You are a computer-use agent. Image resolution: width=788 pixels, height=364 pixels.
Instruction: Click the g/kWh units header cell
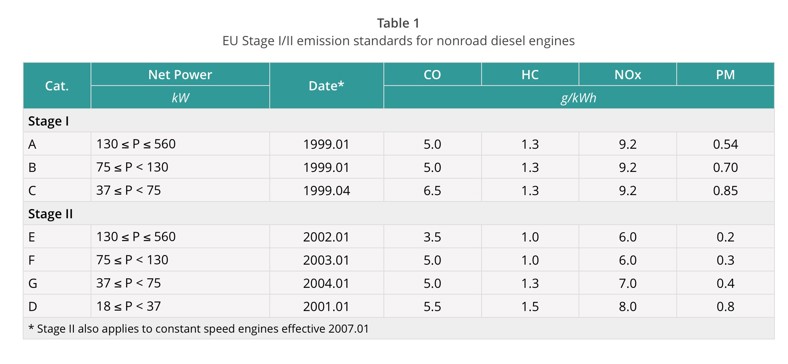coord(578,97)
